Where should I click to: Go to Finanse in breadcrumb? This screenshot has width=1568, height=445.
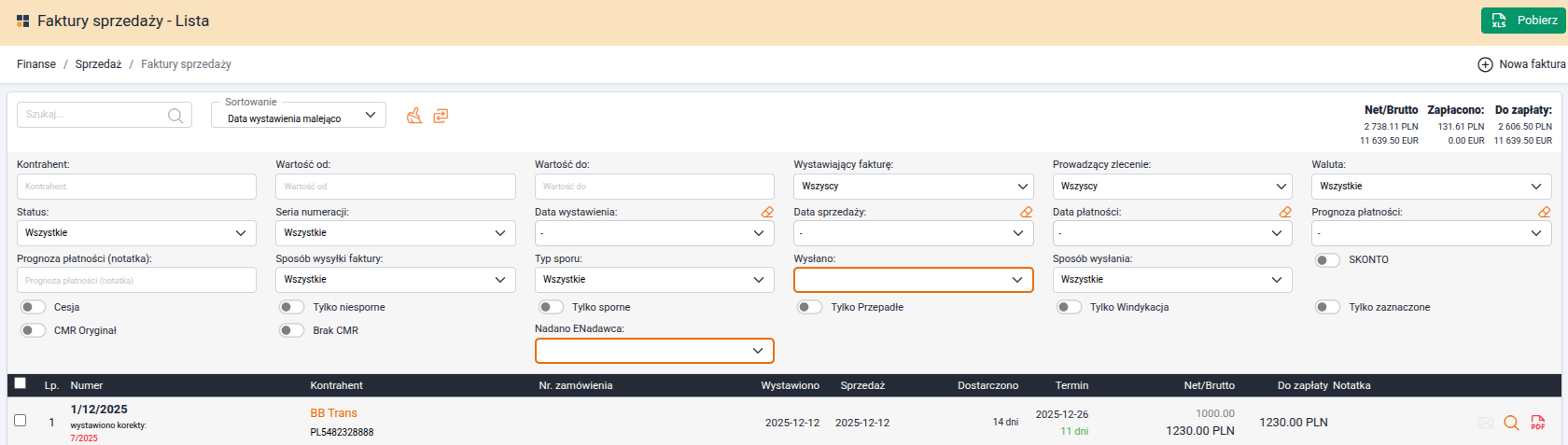click(36, 64)
